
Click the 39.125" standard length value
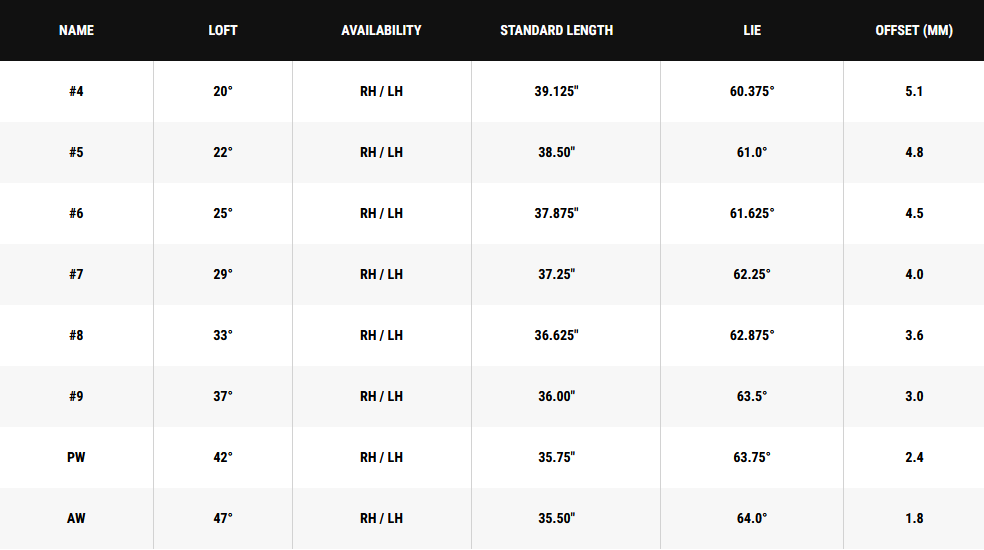(556, 91)
